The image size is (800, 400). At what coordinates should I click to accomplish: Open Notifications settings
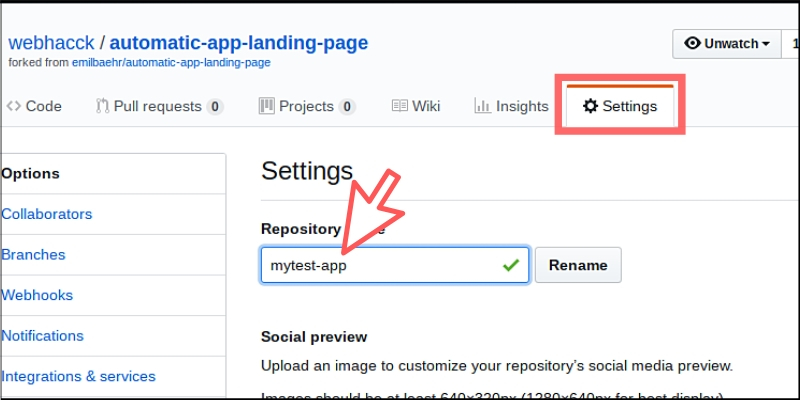pyautogui.click(x=42, y=336)
